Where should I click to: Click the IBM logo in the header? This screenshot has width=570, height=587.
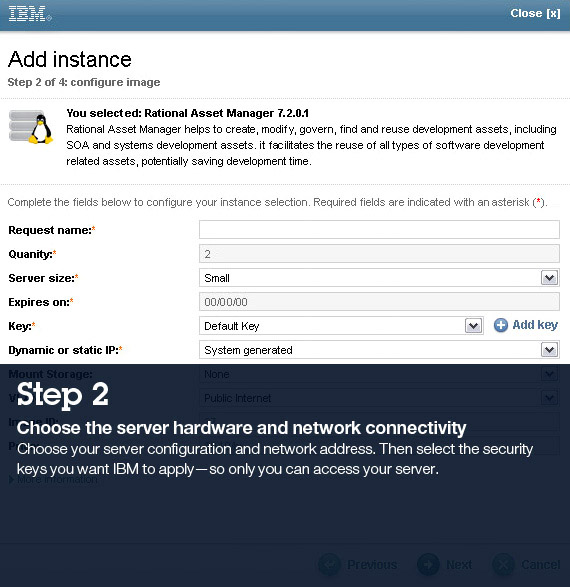pos(30,13)
